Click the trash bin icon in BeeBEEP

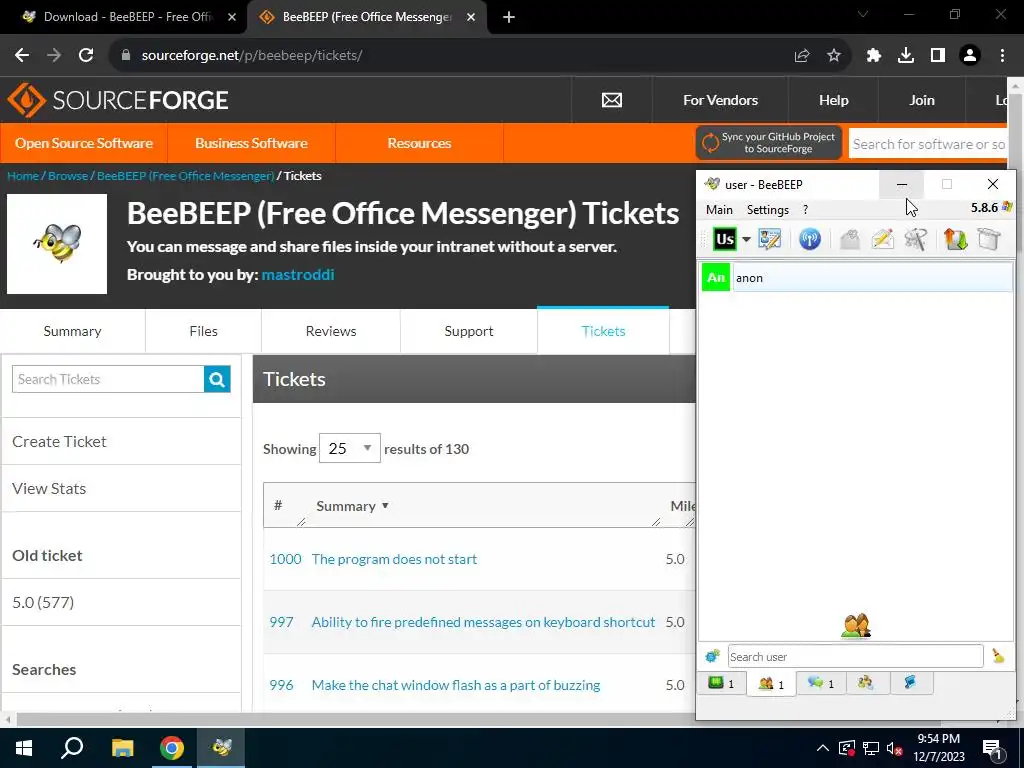989,239
